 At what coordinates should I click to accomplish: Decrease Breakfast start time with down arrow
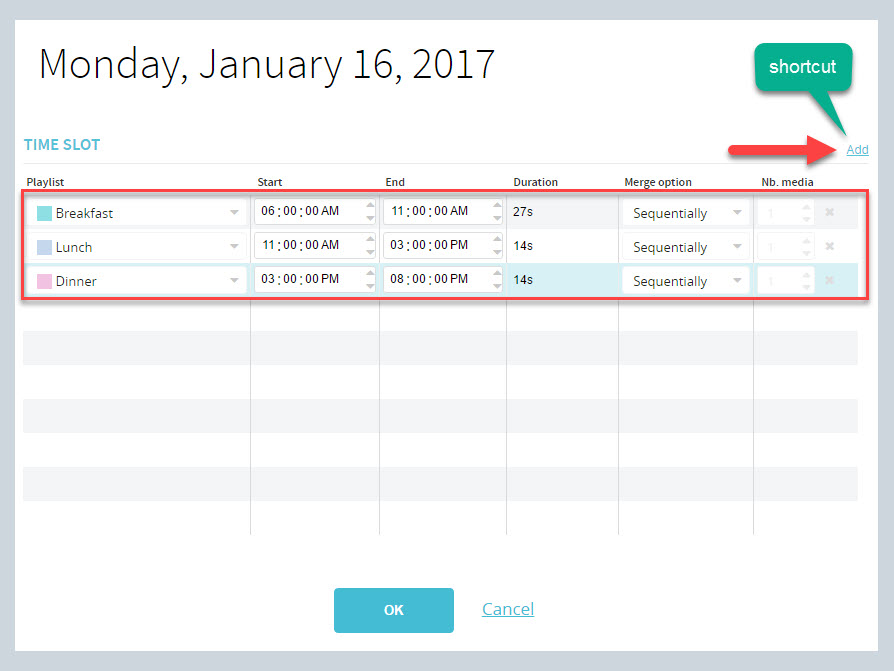[x=370, y=218]
